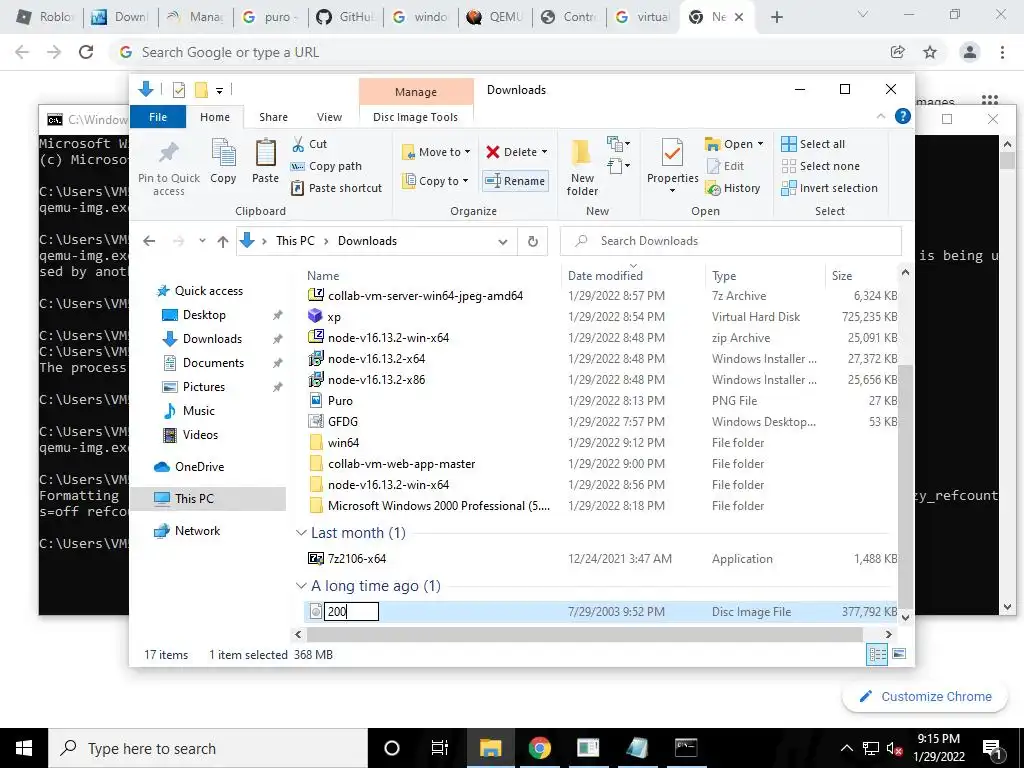The image size is (1024, 768).
Task: Collapse the Last month group
Action: pyautogui.click(x=301, y=533)
